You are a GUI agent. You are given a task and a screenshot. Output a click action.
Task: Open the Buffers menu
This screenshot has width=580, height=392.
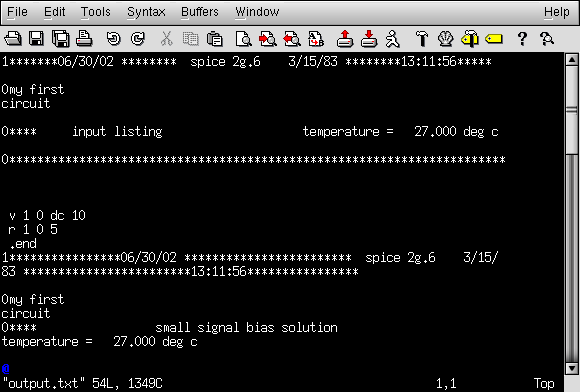coord(200,12)
